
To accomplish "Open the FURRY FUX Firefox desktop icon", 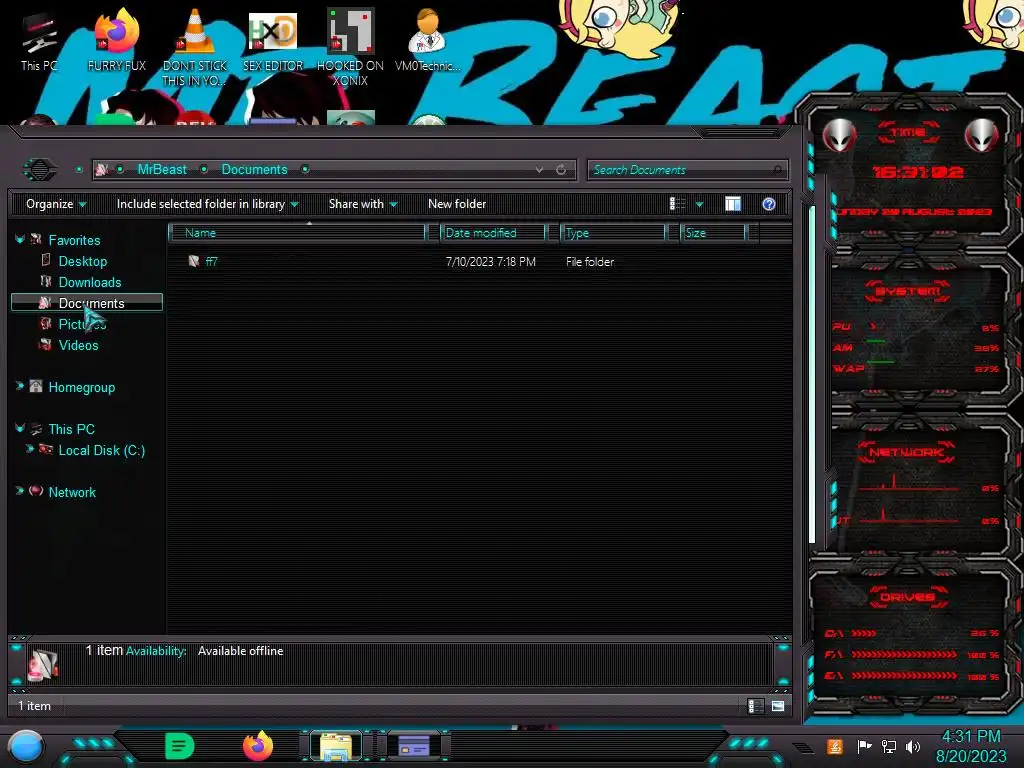I will tap(117, 40).
